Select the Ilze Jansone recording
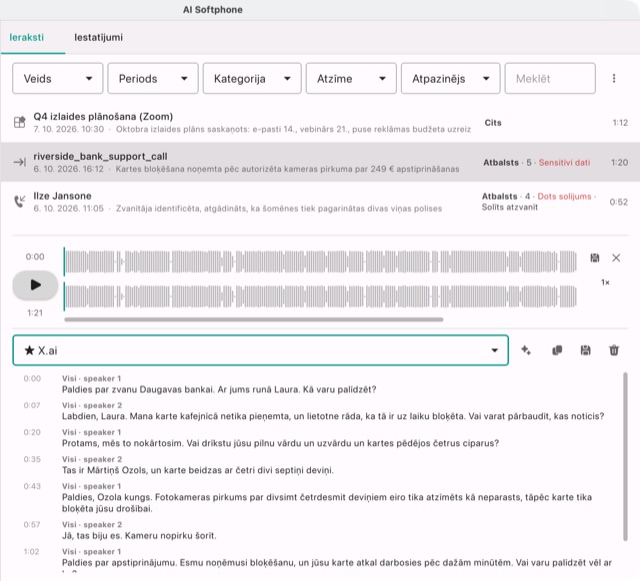 320,202
